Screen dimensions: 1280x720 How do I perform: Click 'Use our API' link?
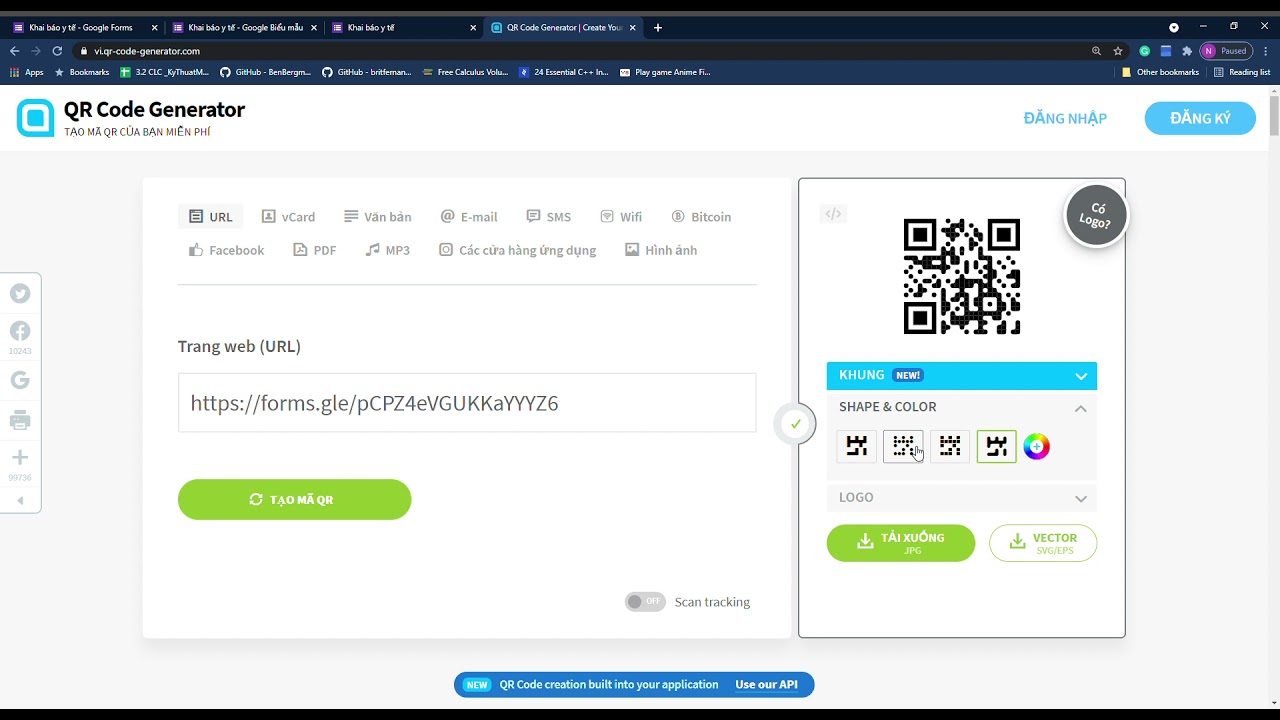[x=767, y=685]
